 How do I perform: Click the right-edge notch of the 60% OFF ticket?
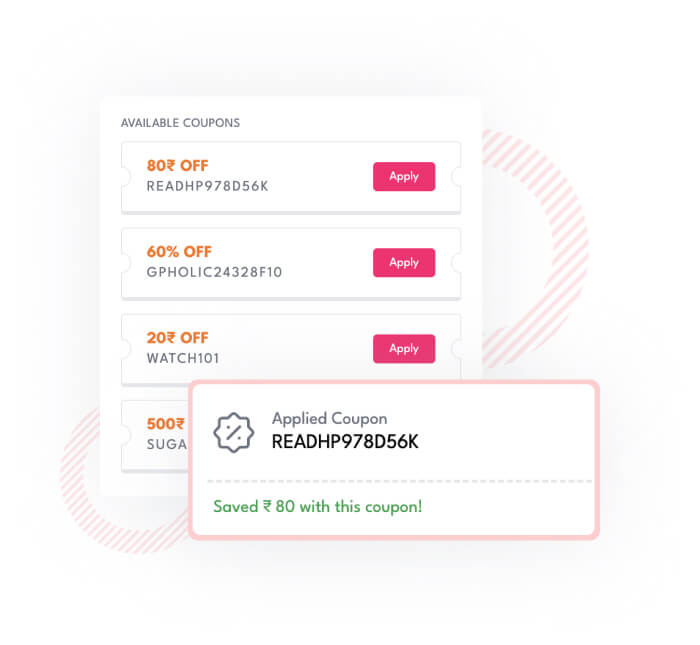coord(457,262)
